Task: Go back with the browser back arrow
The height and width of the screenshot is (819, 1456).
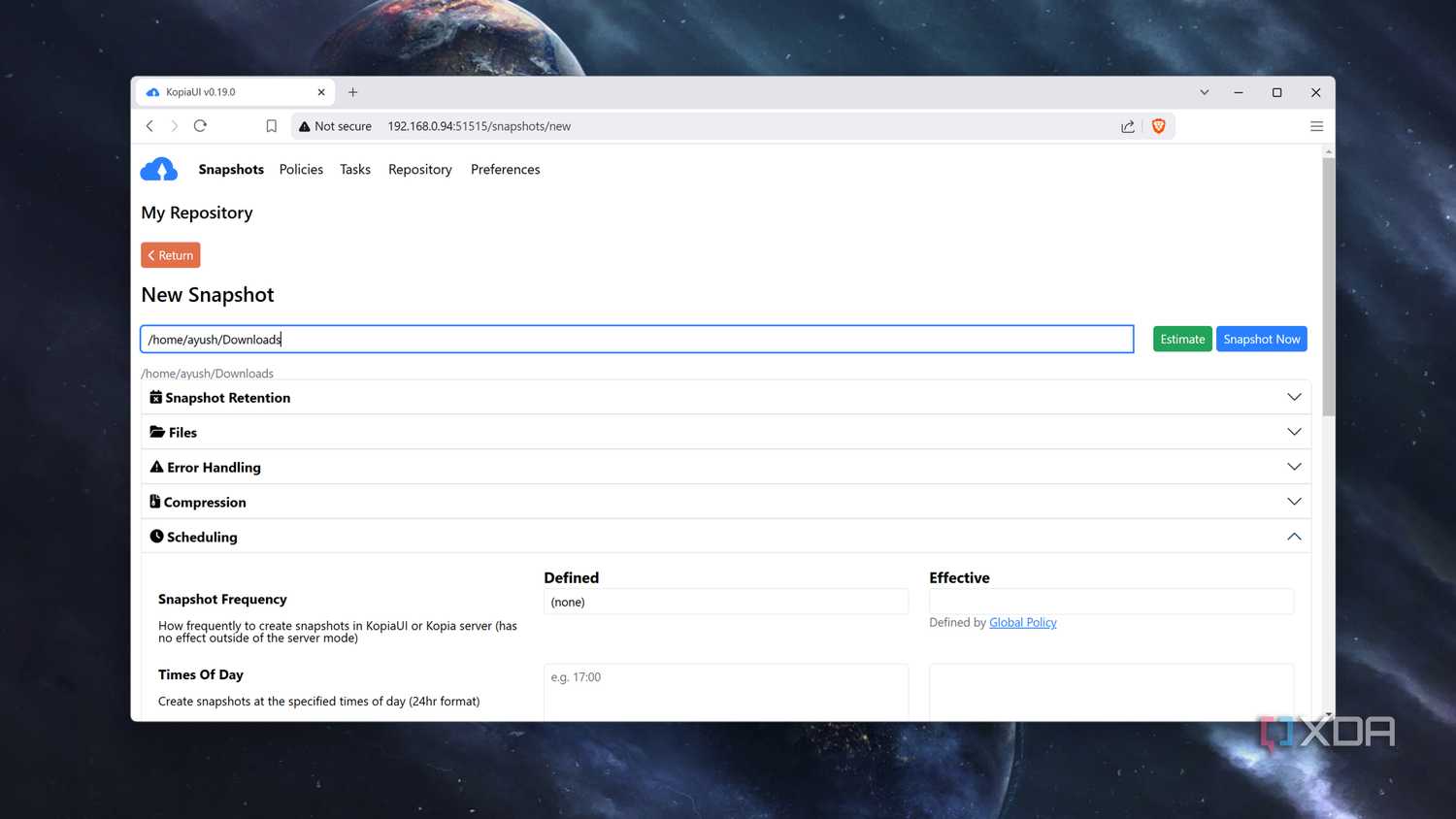Action: [x=149, y=126]
